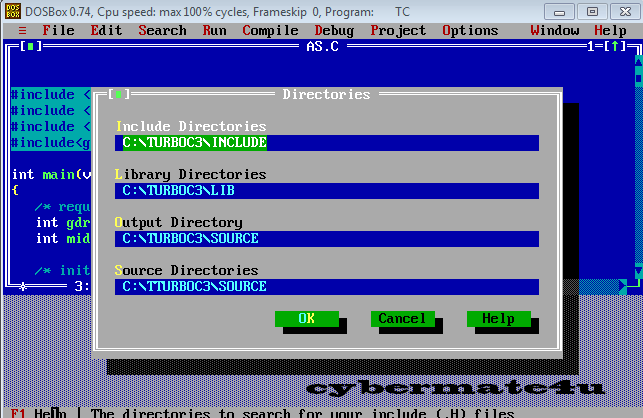Click the 'Include Directories' label

191,126
